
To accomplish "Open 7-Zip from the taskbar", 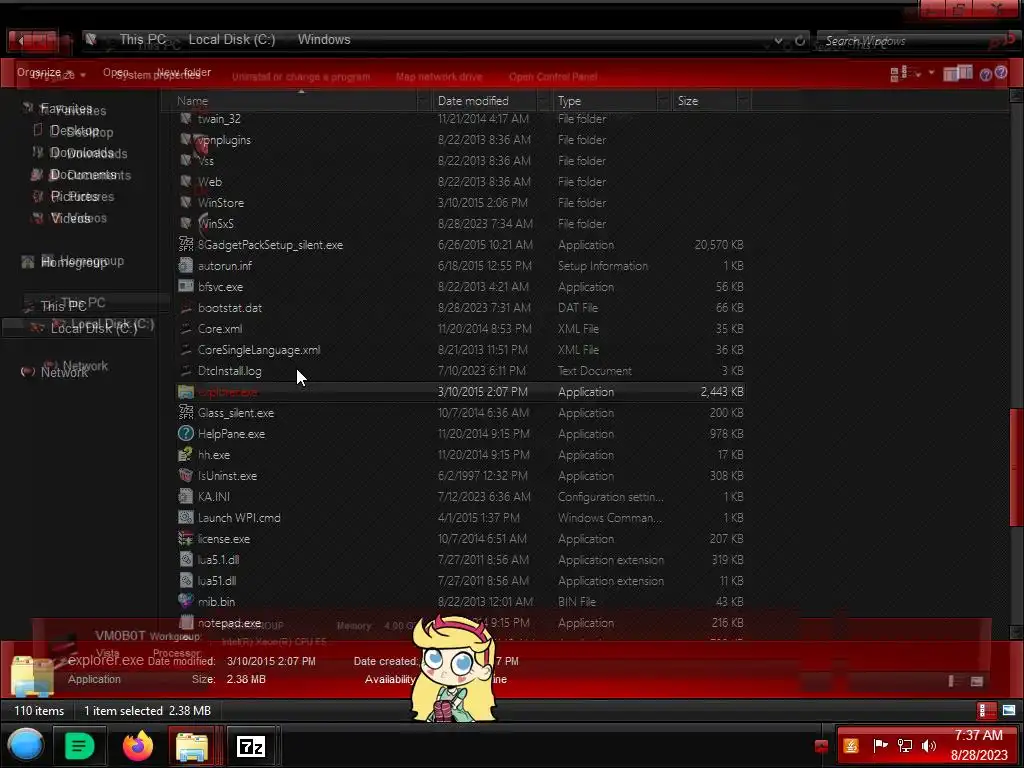I will [x=251, y=745].
